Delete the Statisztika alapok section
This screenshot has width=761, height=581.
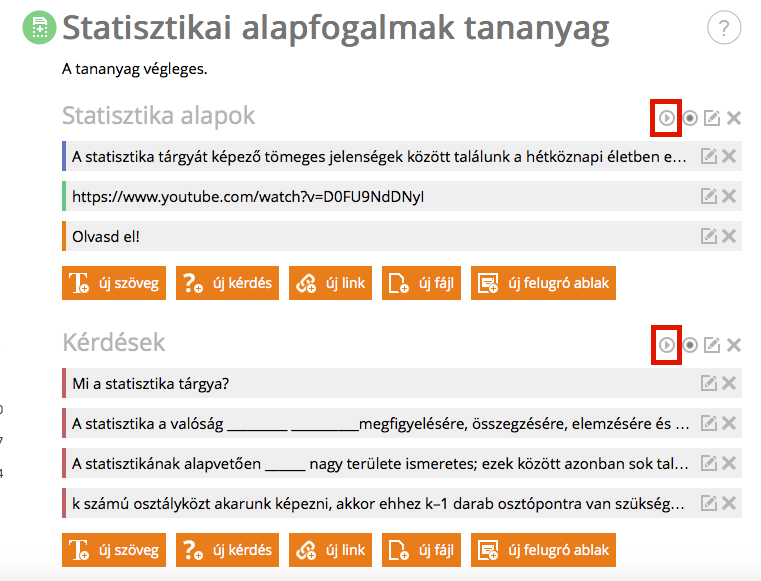[x=734, y=118]
